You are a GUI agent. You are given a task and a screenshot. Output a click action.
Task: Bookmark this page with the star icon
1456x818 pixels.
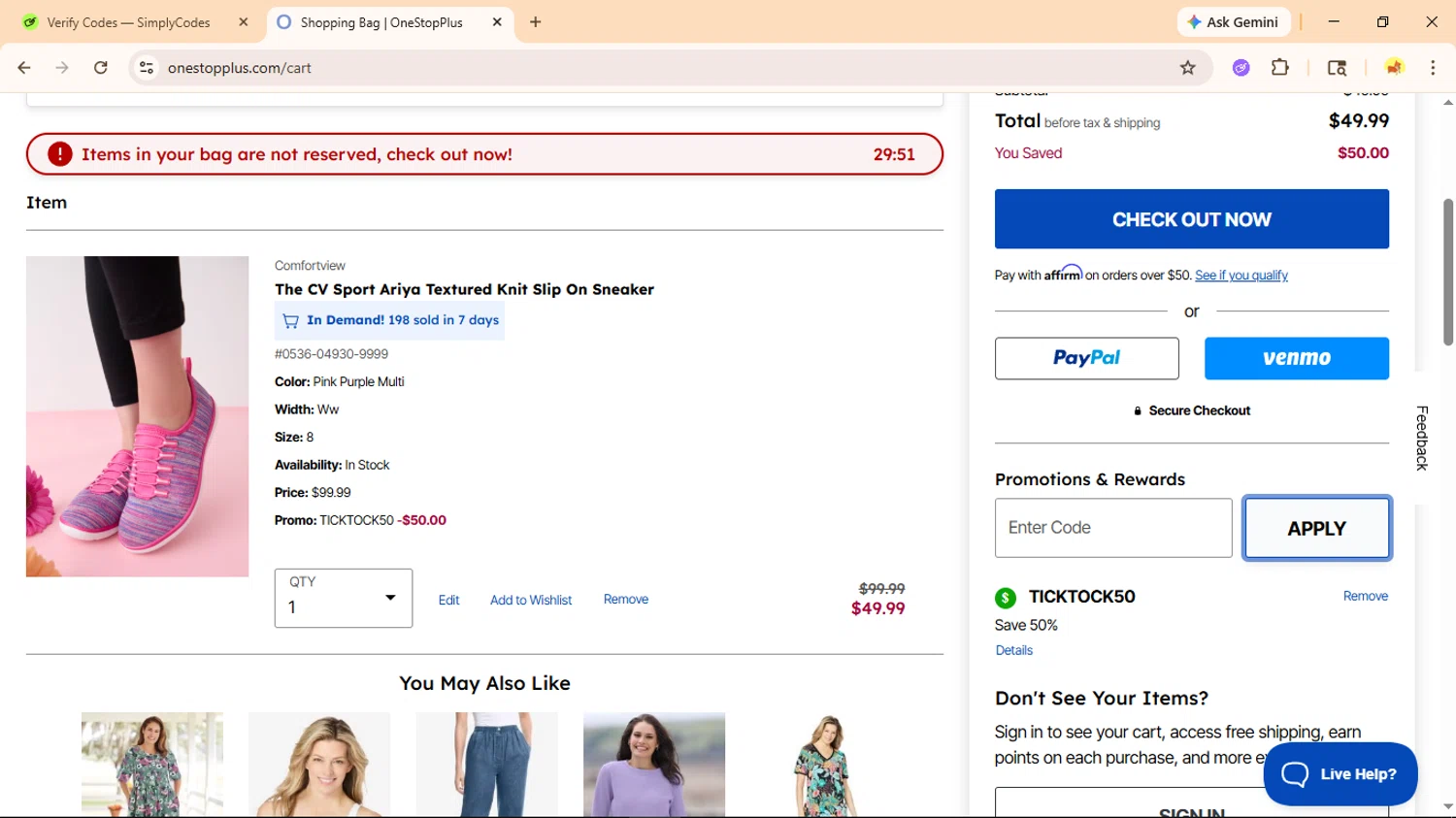[x=1187, y=68]
